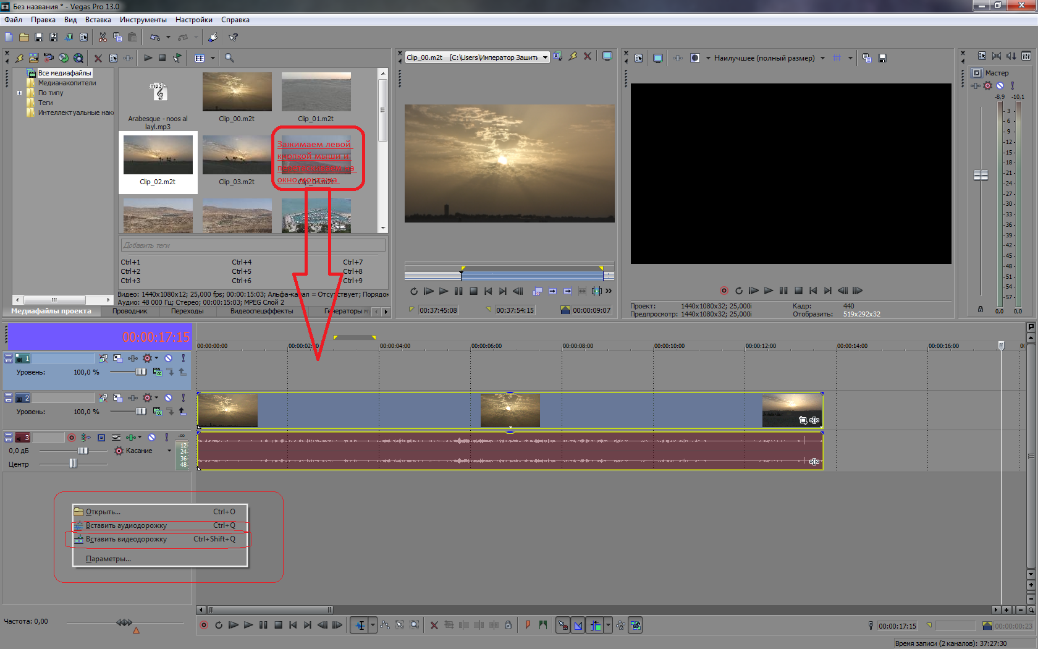
Task: Open the Инструменты menu
Action: tap(143, 20)
